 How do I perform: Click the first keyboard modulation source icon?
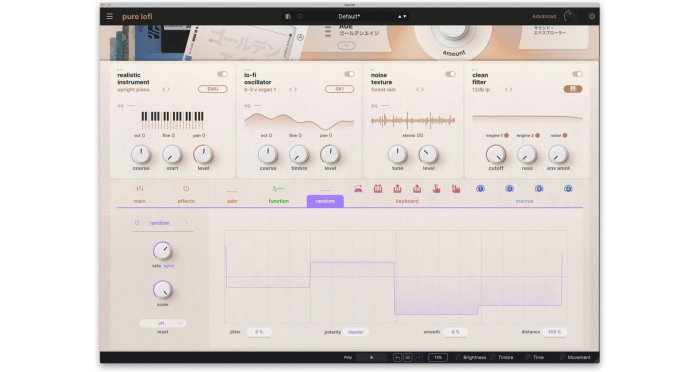pyautogui.click(x=358, y=189)
